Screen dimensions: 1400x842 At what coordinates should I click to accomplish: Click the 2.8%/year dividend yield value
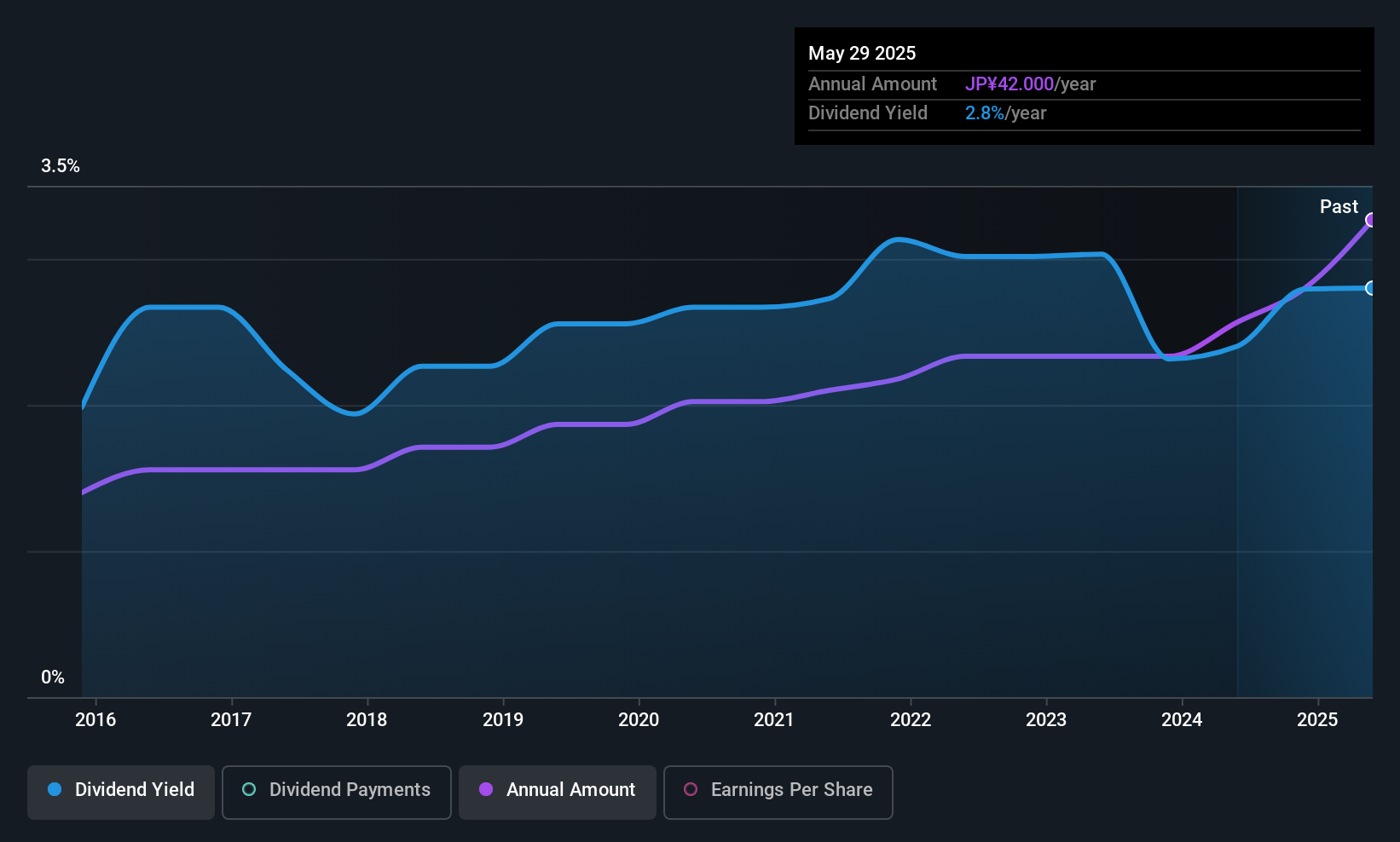tap(1005, 113)
